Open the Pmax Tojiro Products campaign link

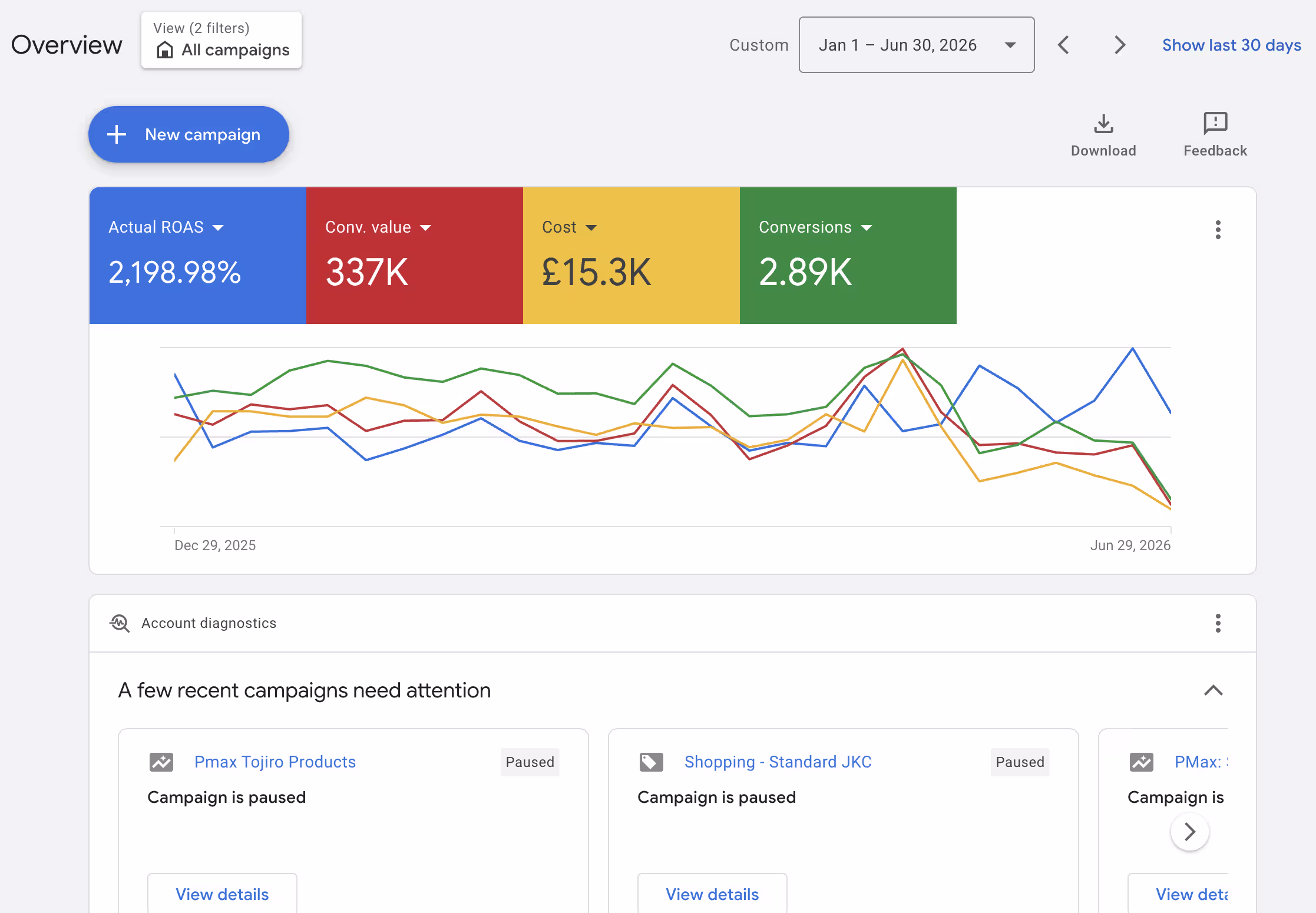pos(275,762)
